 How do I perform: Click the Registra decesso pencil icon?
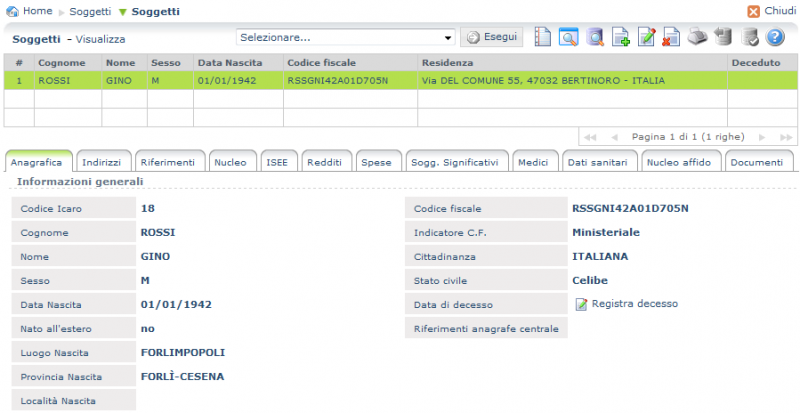[x=581, y=304]
